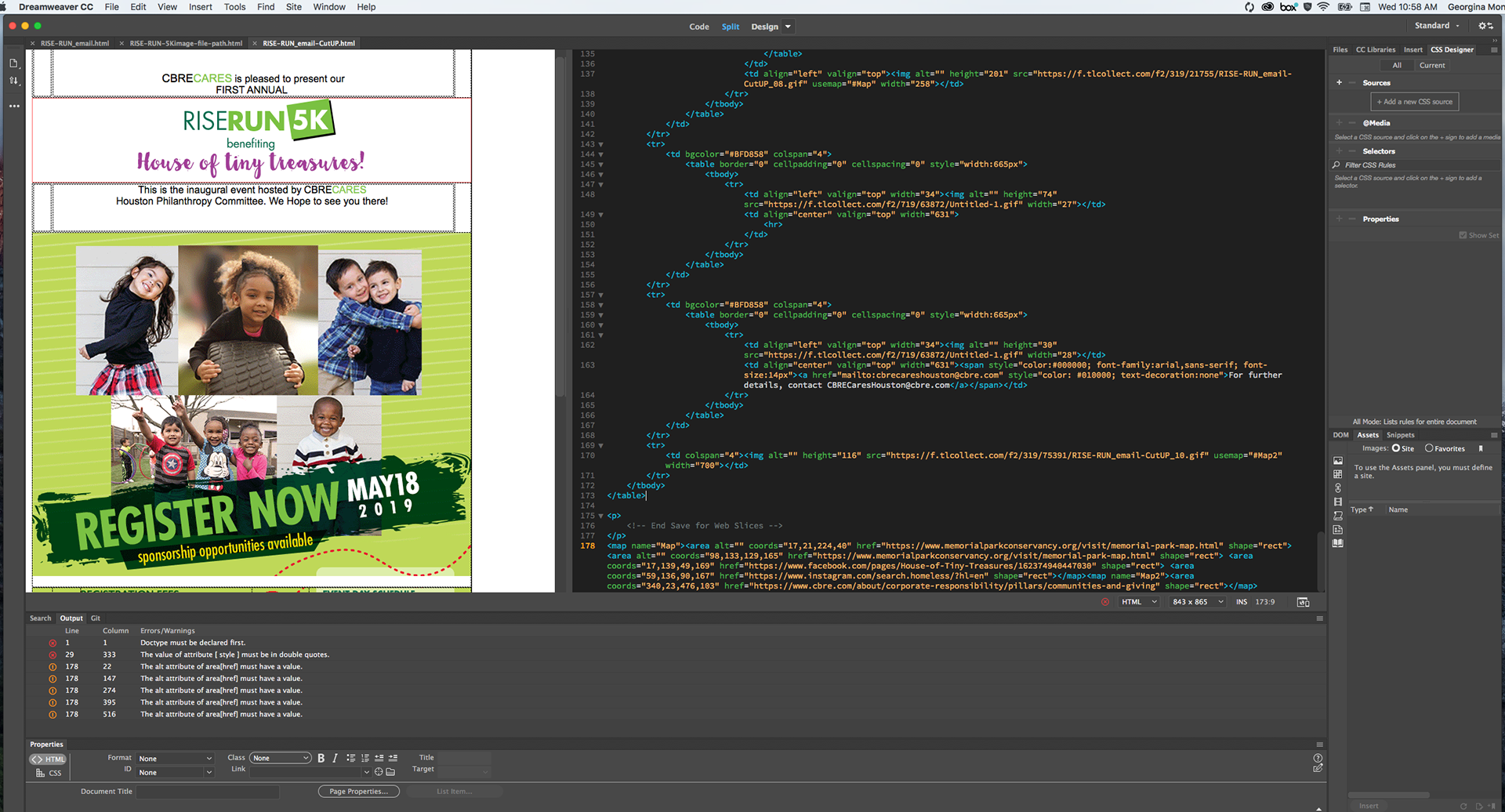Open the file management icon in left toolbar

click(x=13, y=81)
